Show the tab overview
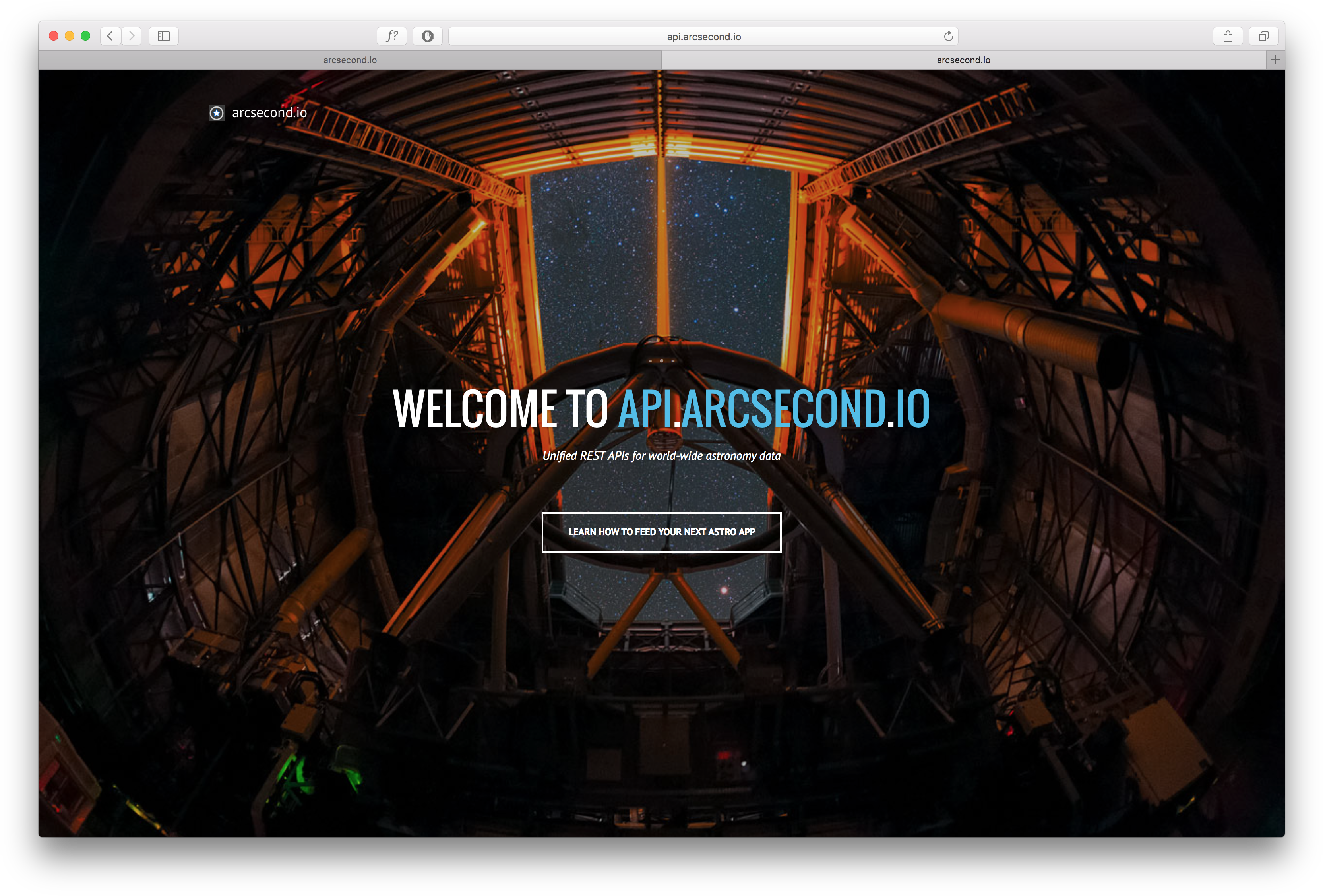The height and width of the screenshot is (896, 1323). [x=1263, y=36]
